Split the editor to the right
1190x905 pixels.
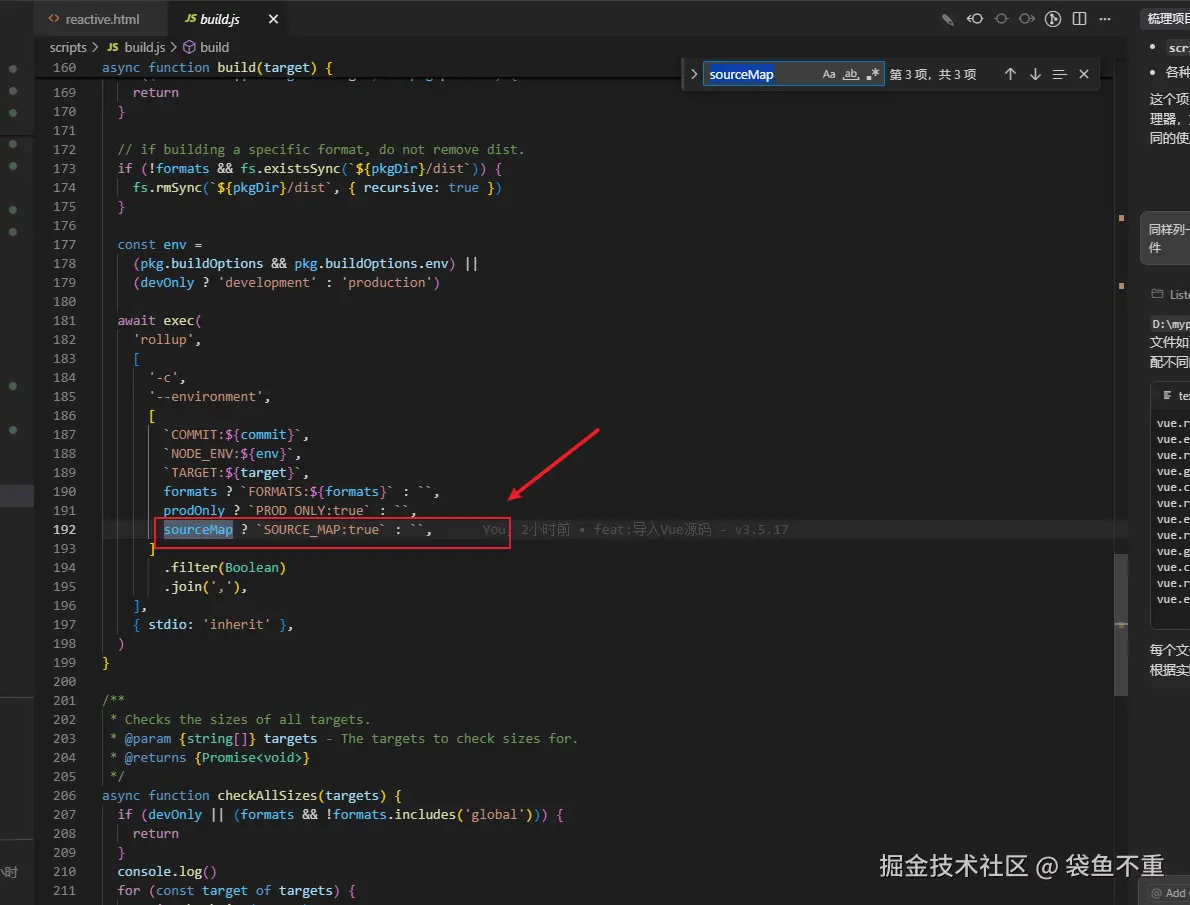point(1079,19)
